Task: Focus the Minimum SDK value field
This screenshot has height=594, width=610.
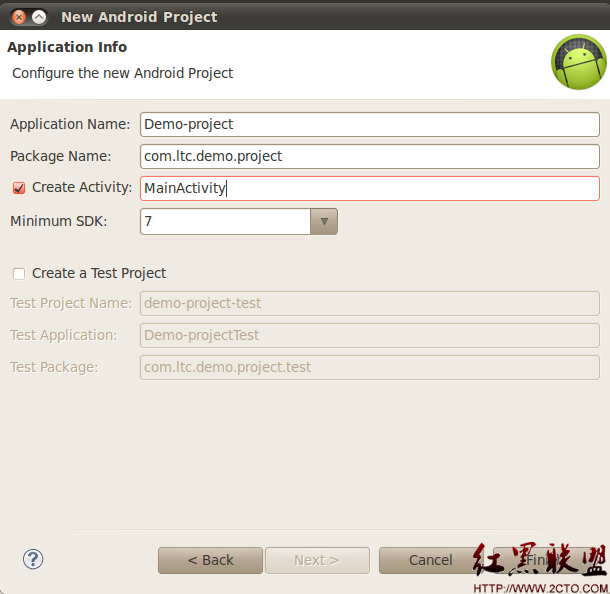Action: (x=225, y=221)
